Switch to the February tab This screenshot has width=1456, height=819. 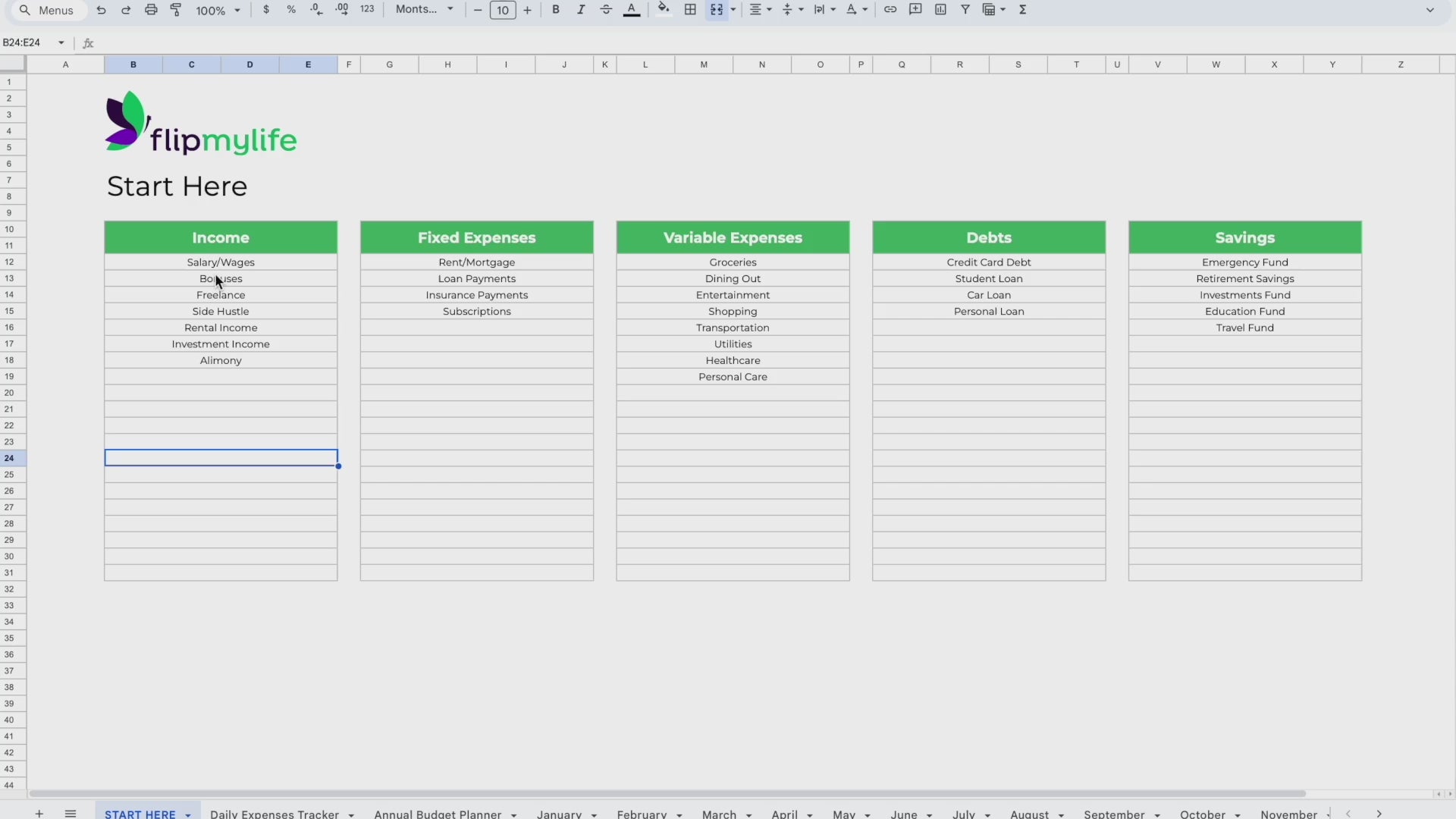[x=642, y=814]
